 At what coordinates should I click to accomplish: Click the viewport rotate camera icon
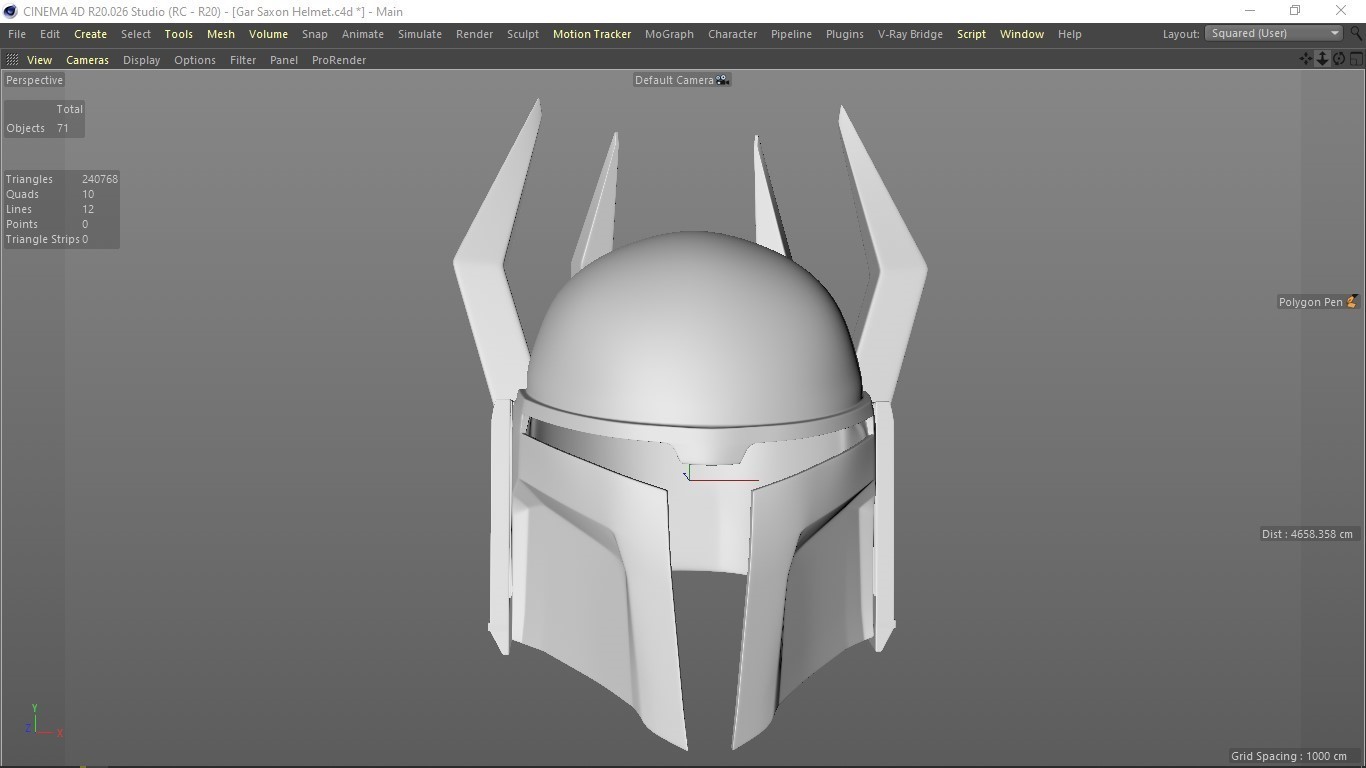pos(1339,59)
